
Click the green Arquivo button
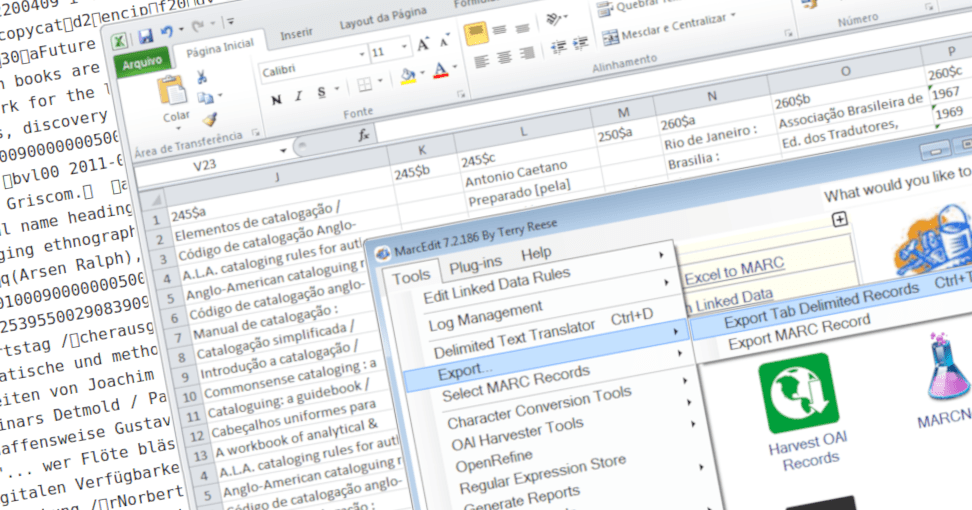pyautogui.click(x=142, y=64)
